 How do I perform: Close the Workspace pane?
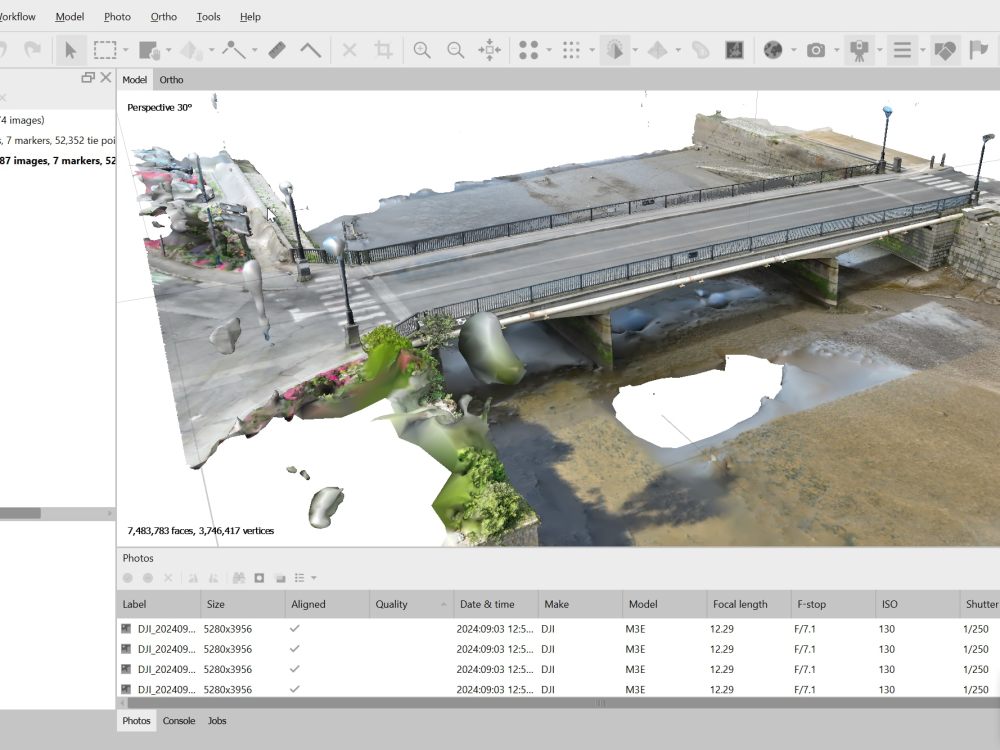[106, 77]
